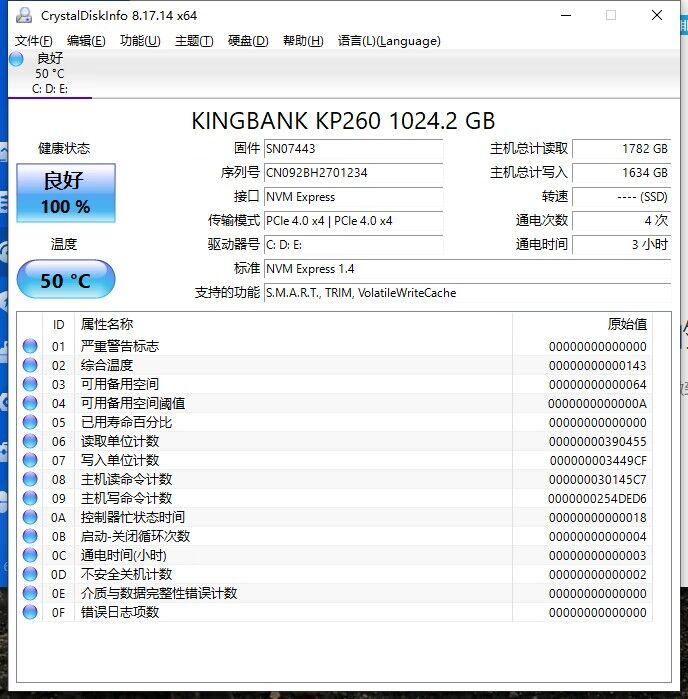Click raw value 0000000390455
This screenshot has height=699, width=688.
[597, 442]
